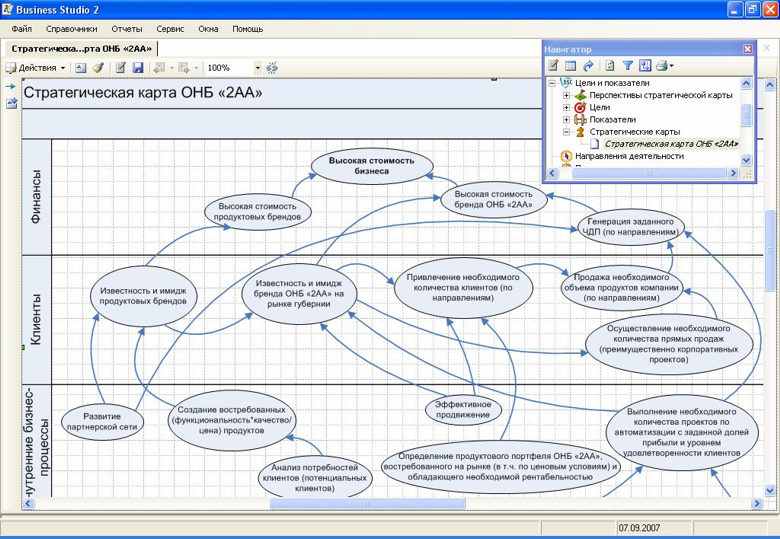The width and height of the screenshot is (780, 539).
Task: Select Высокая стоимость бизнеса goal ellipse
Action: pos(372,166)
